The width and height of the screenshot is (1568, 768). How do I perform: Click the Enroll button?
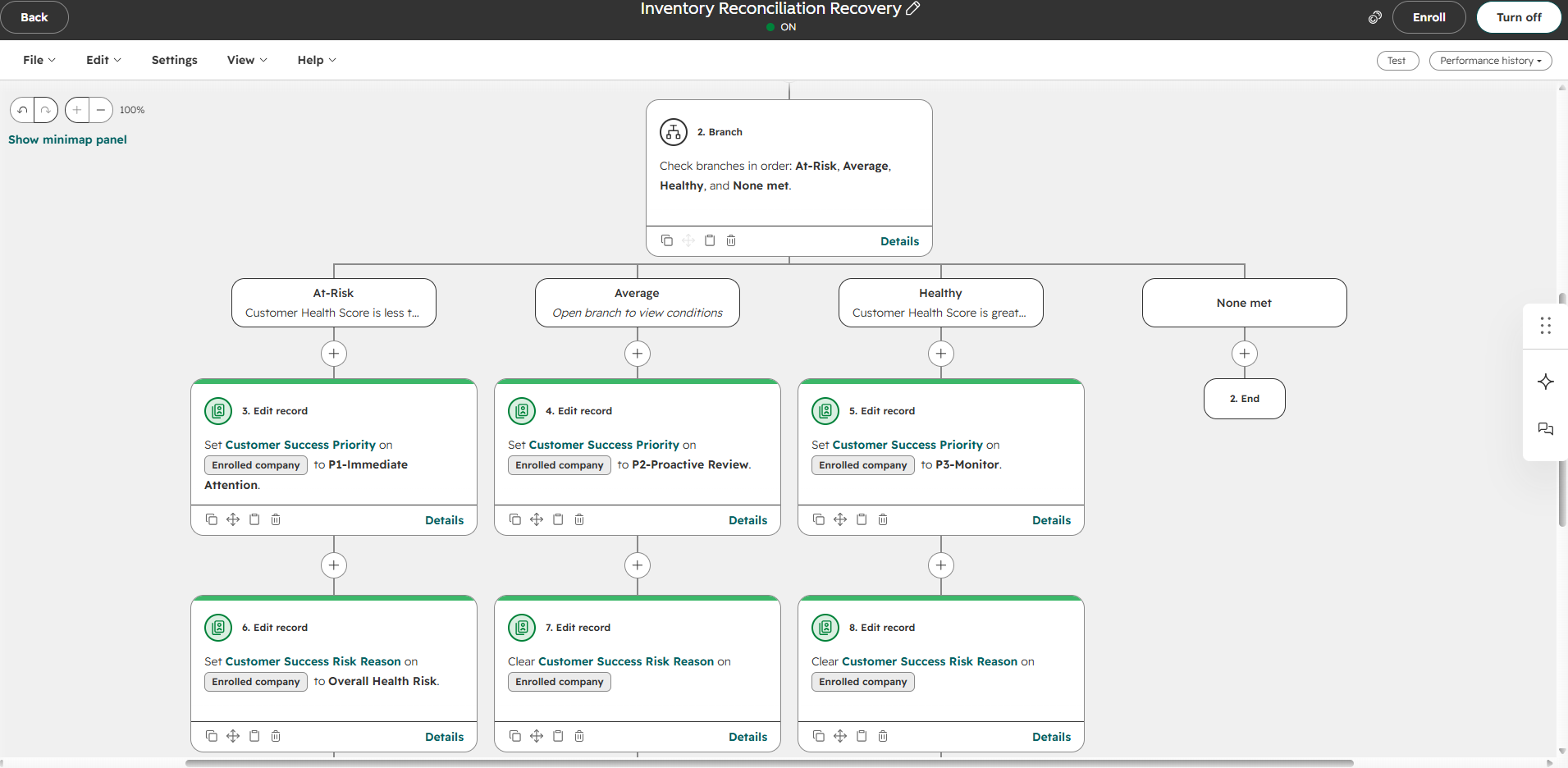1429,17
